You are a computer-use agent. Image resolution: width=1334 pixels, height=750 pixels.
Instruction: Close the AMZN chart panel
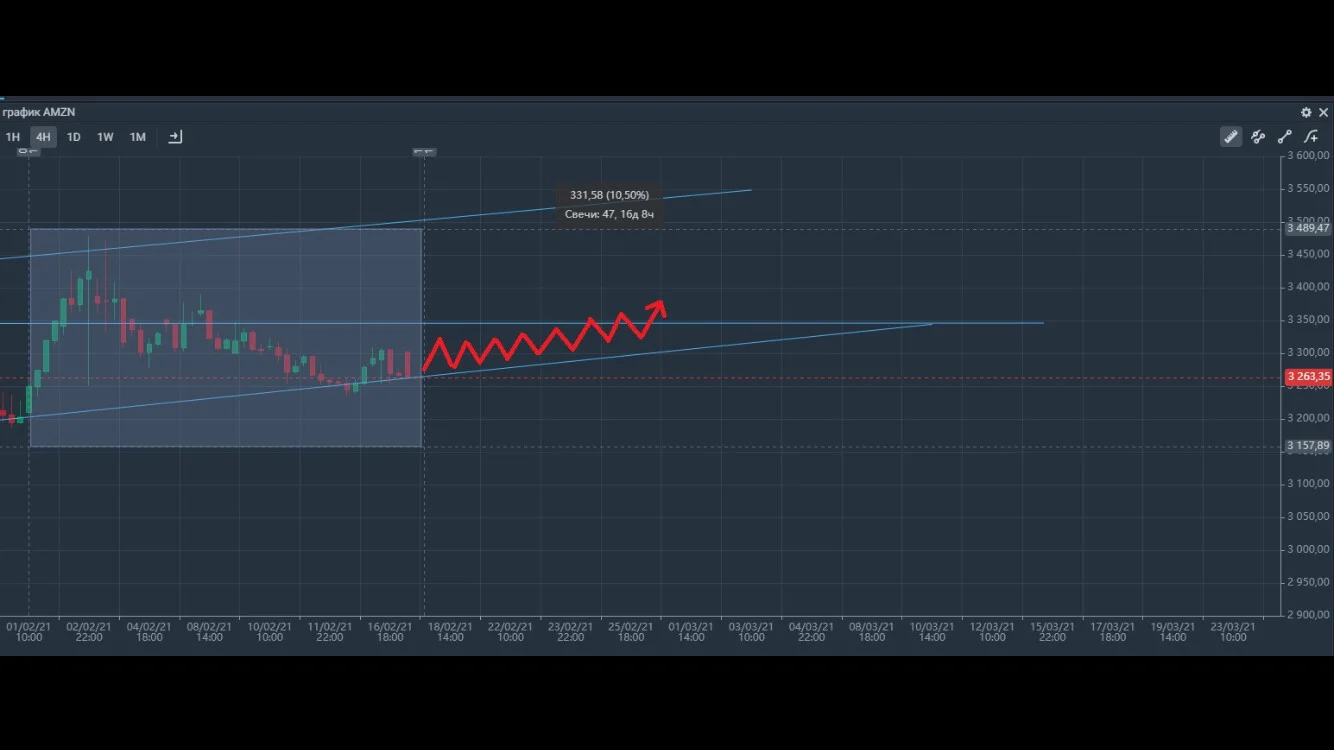(1323, 113)
